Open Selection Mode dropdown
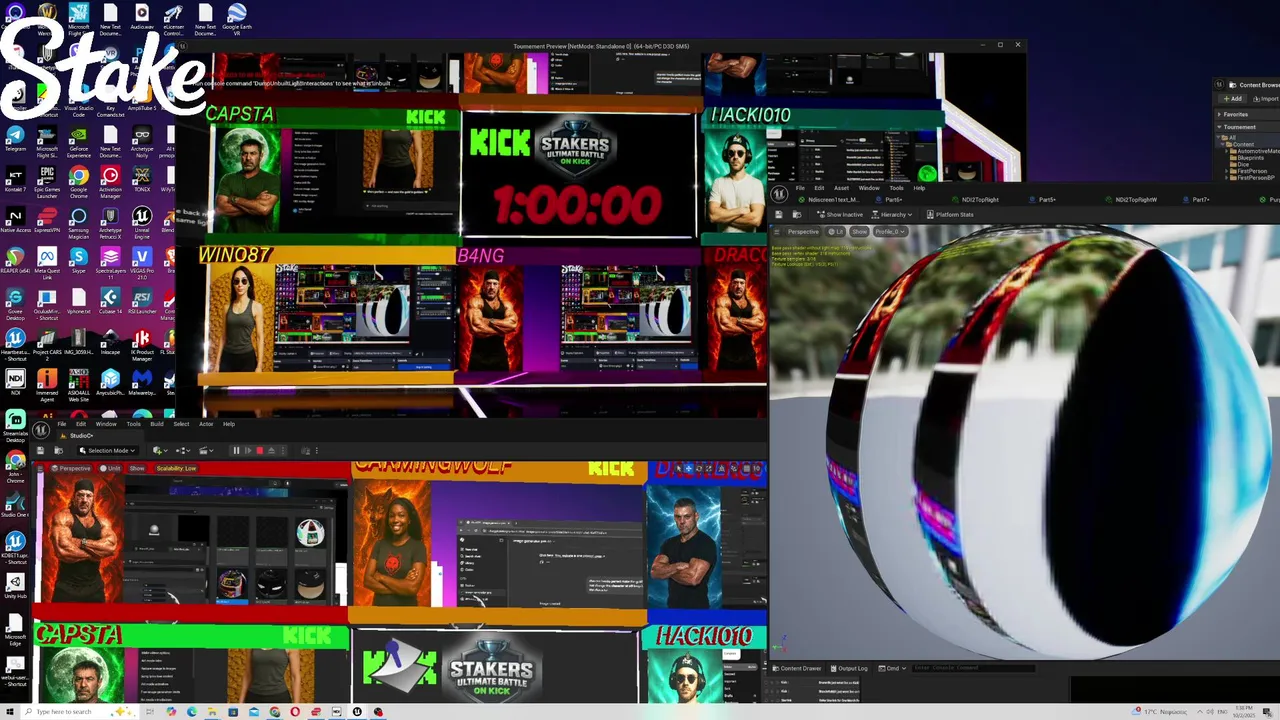 pos(108,450)
